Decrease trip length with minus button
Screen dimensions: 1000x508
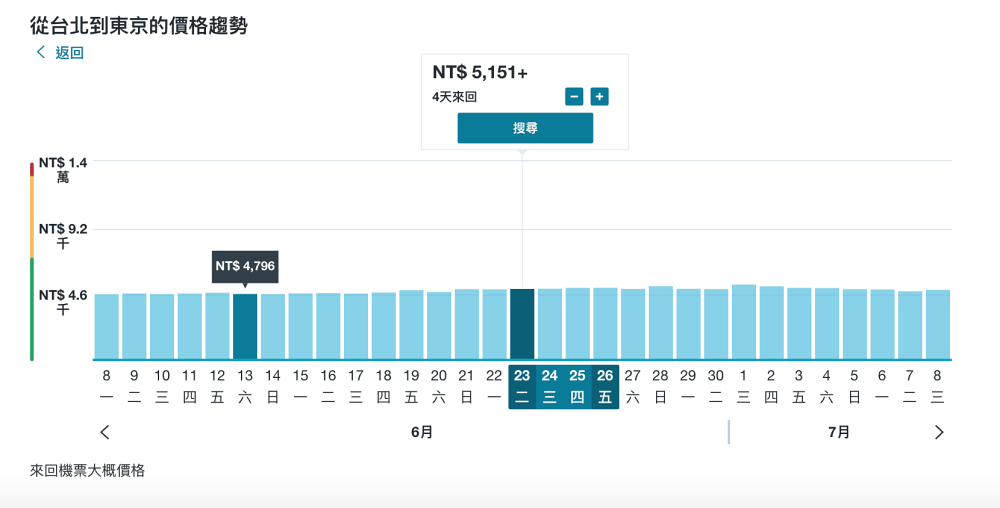[x=574, y=97]
